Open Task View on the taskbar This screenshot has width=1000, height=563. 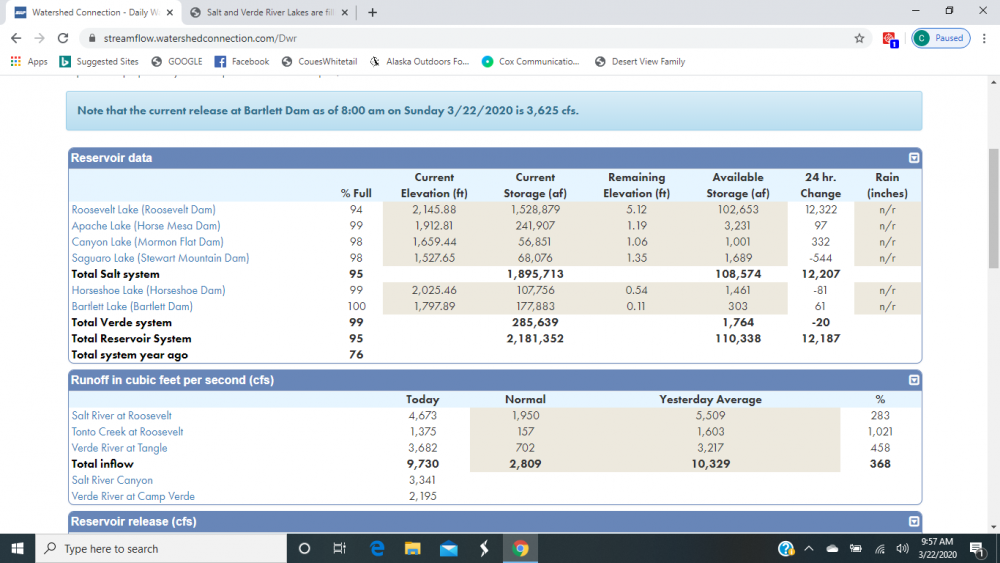coord(339,548)
